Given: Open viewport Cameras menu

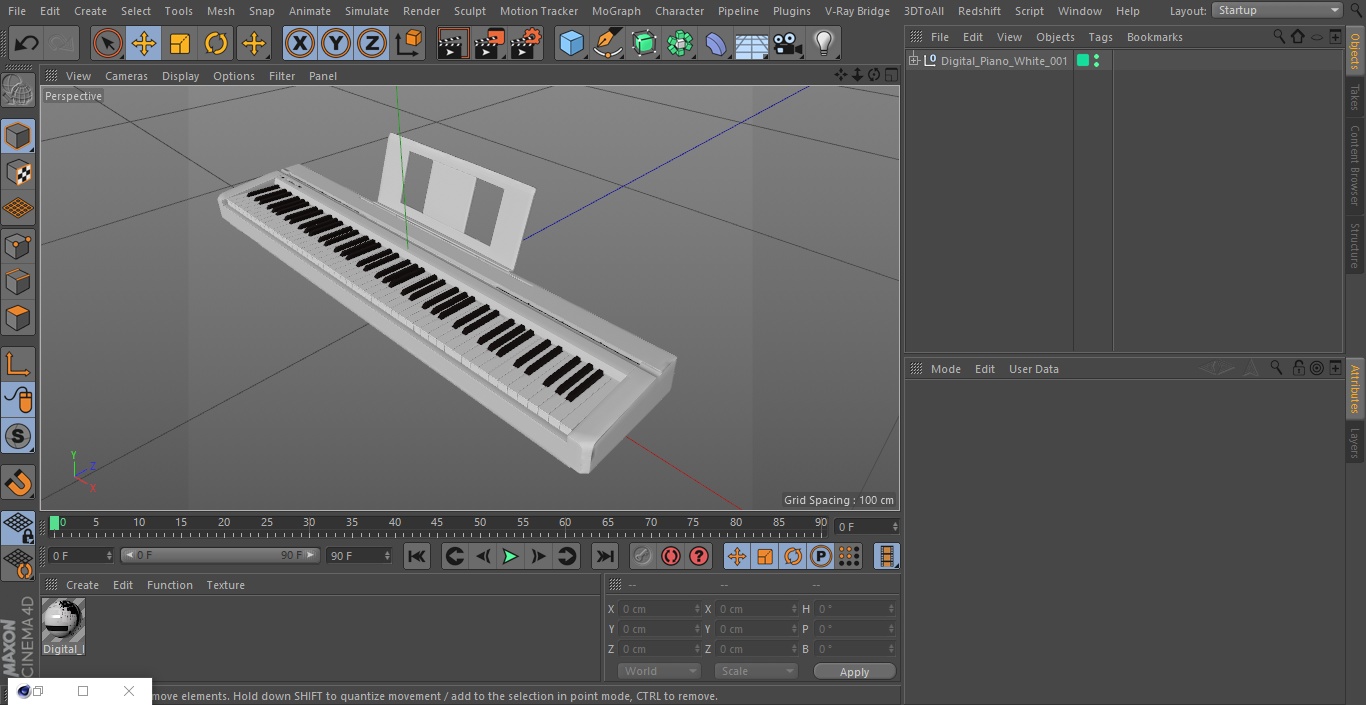Looking at the screenshot, I should click(126, 76).
